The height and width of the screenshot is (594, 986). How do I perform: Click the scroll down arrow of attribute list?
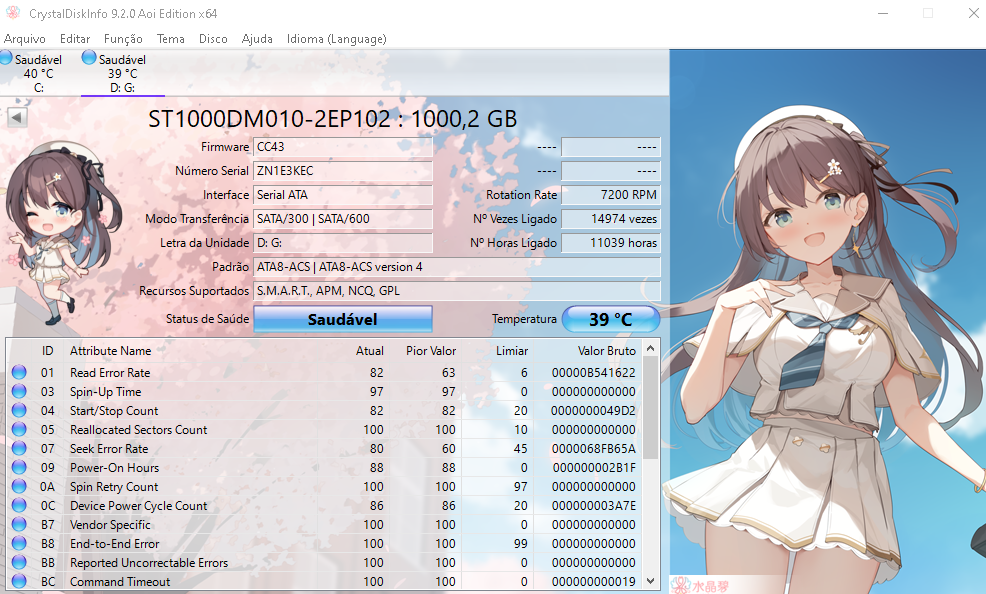pyautogui.click(x=651, y=581)
